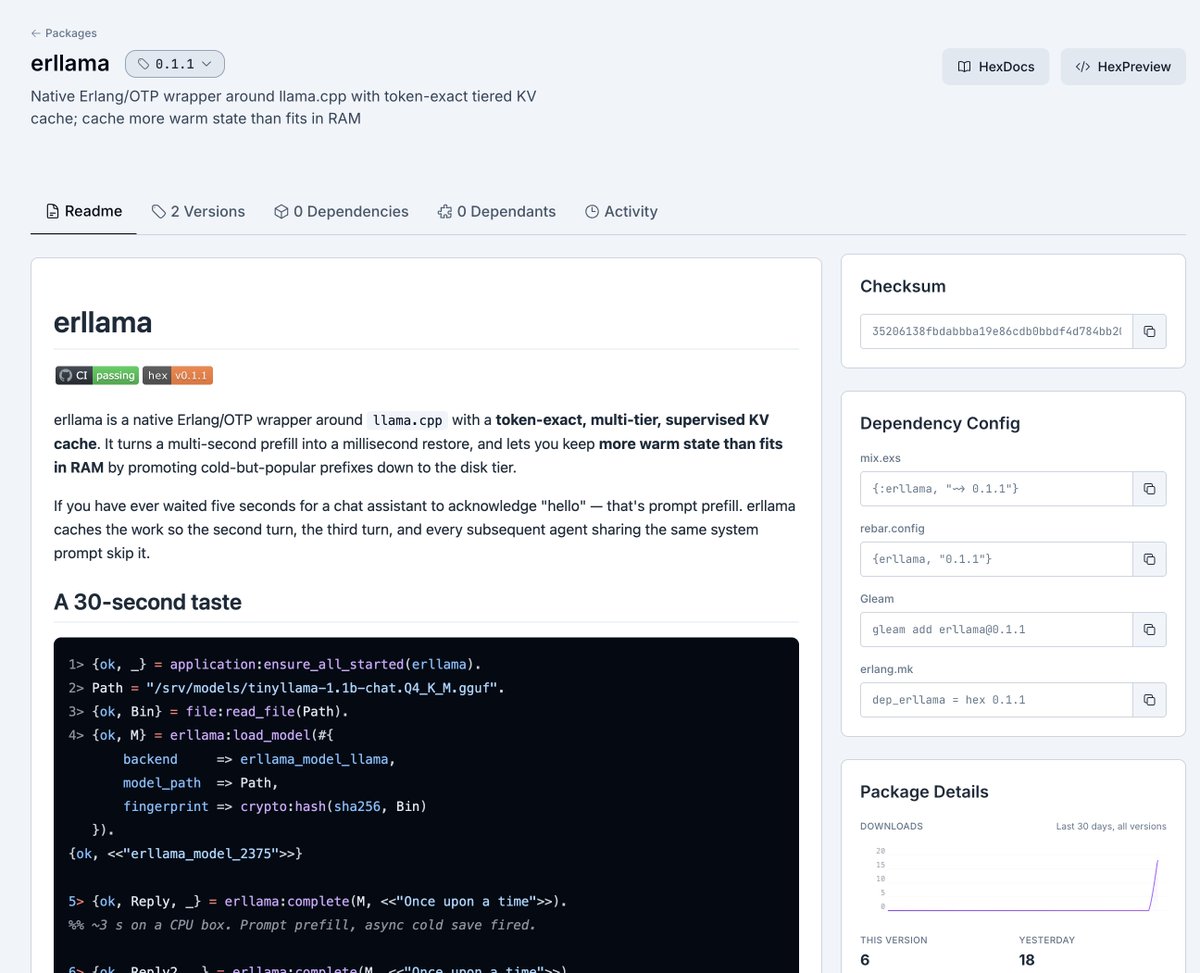
Task: Open HexDocs documentation button
Action: [995, 67]
